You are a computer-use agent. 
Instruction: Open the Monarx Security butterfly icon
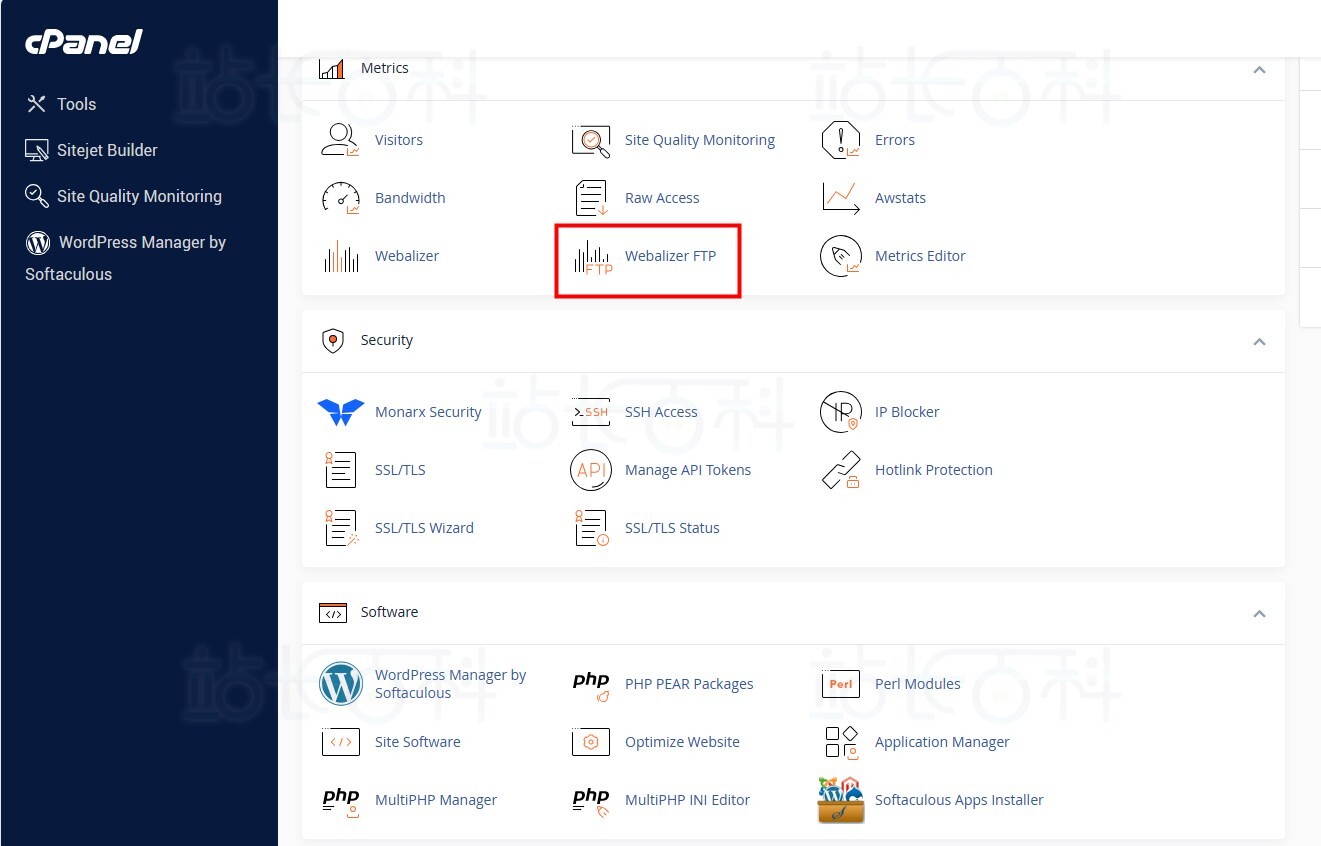click(x=341, y=412)
